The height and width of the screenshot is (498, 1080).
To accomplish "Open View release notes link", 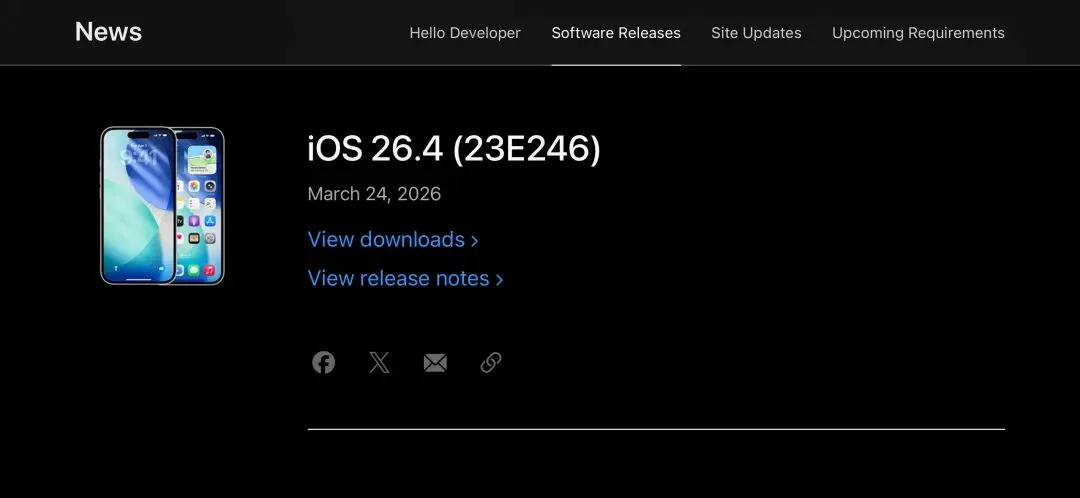I will pyautogui.click(x=405, y=278).
